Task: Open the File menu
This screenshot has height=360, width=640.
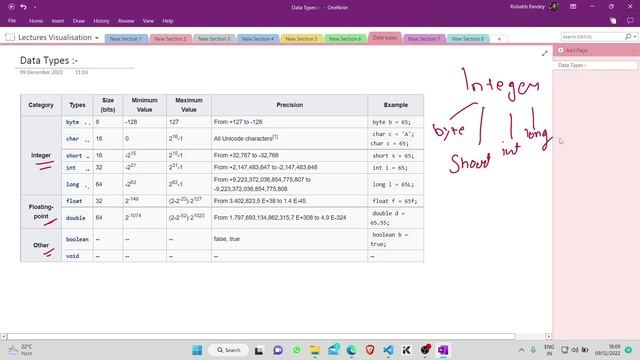Action: pos(12,21)
